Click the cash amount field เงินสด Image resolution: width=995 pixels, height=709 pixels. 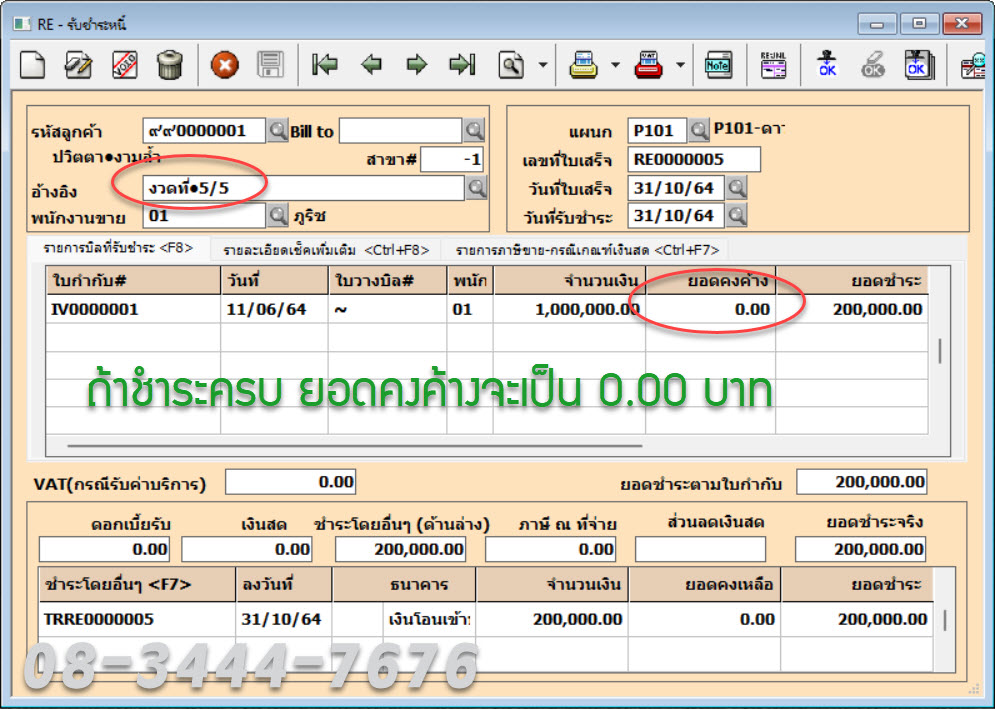[x=247, y=549]
